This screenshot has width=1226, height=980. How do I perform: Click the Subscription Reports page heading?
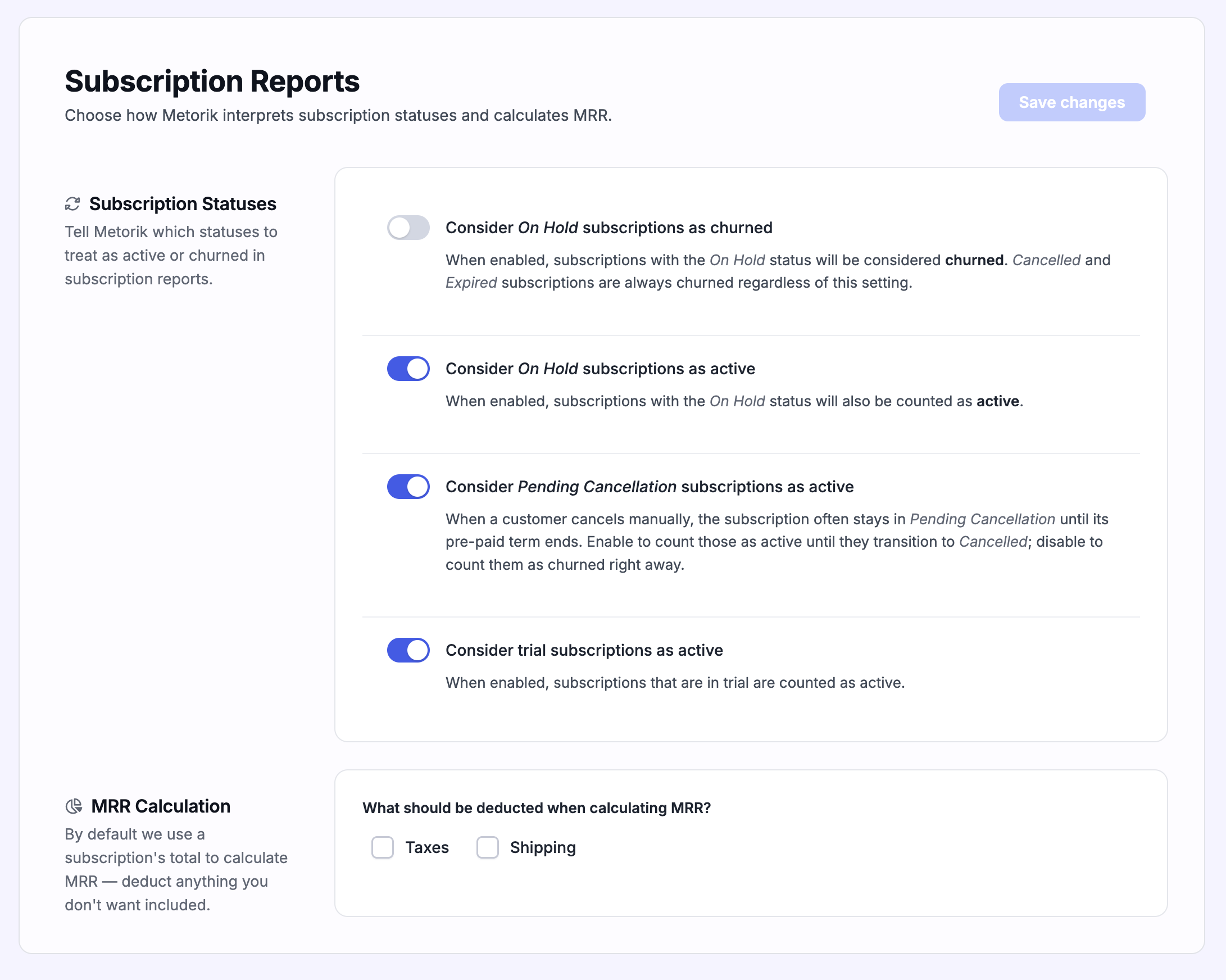pyautogui.click(x=212, y=81)
